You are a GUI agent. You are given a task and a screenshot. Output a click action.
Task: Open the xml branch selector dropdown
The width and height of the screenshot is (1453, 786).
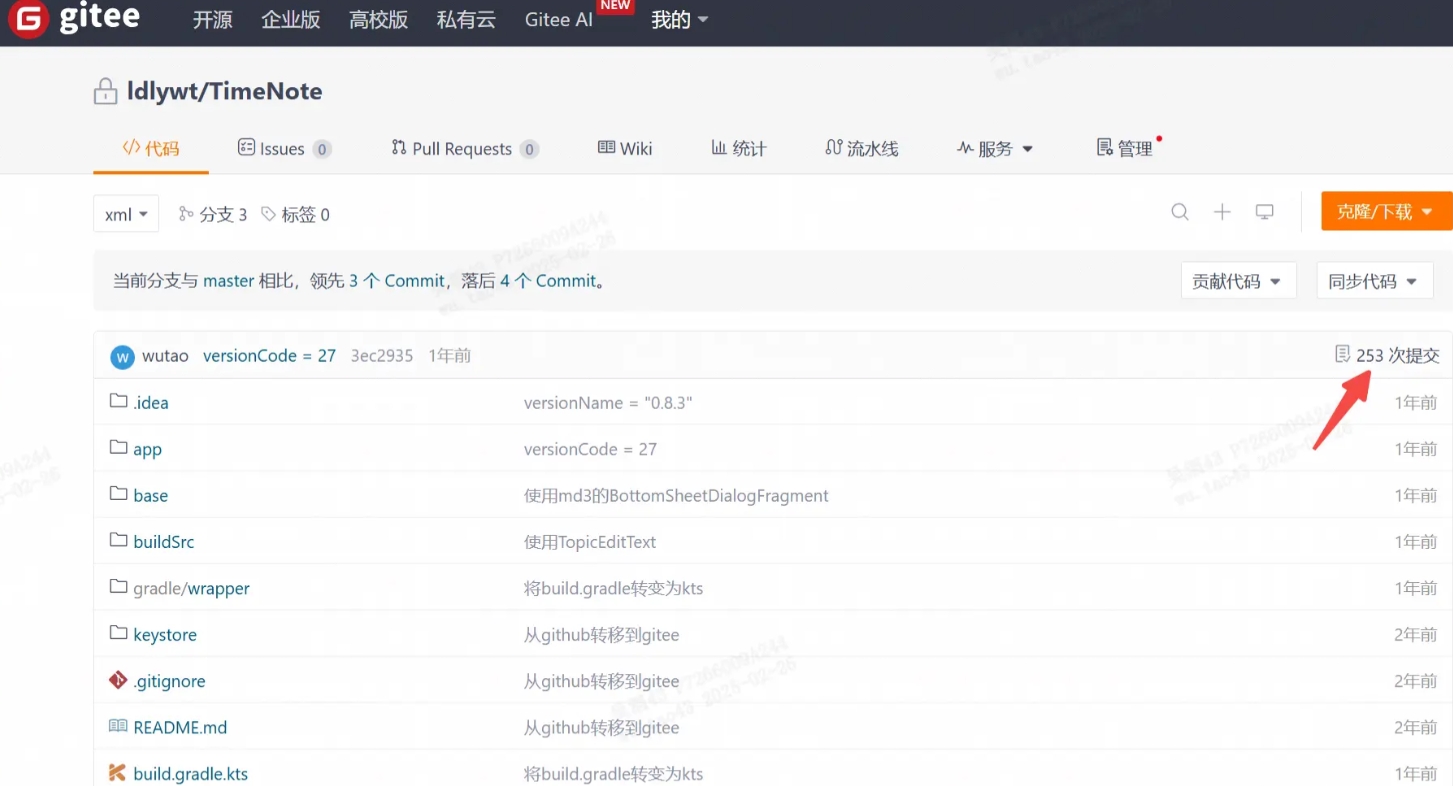point(126,214)
